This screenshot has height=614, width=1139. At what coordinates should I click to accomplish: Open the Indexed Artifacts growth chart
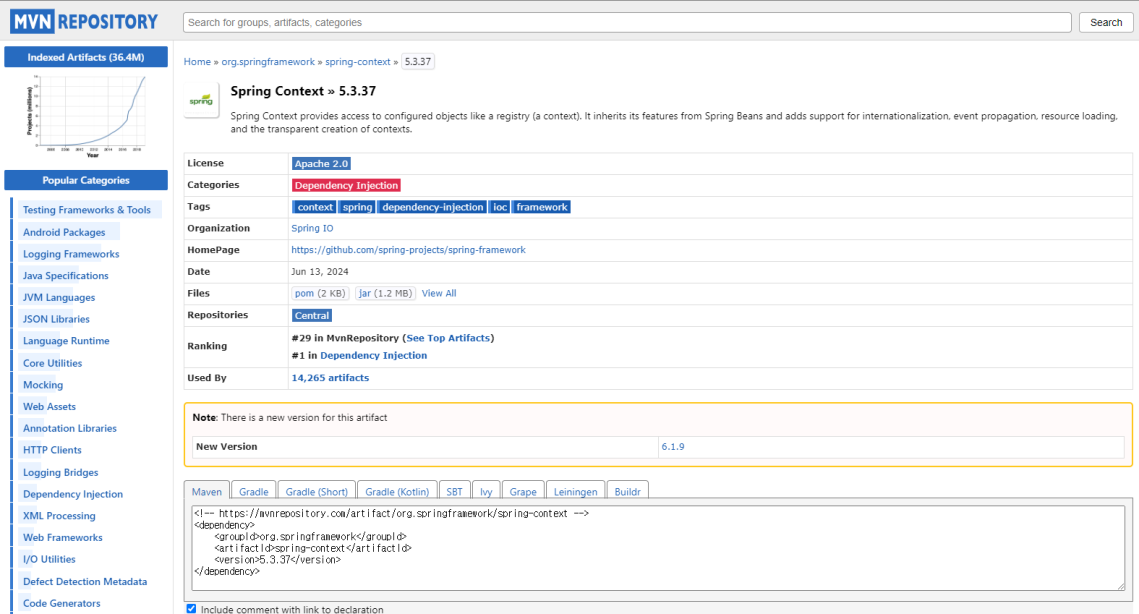pos(86,116)
